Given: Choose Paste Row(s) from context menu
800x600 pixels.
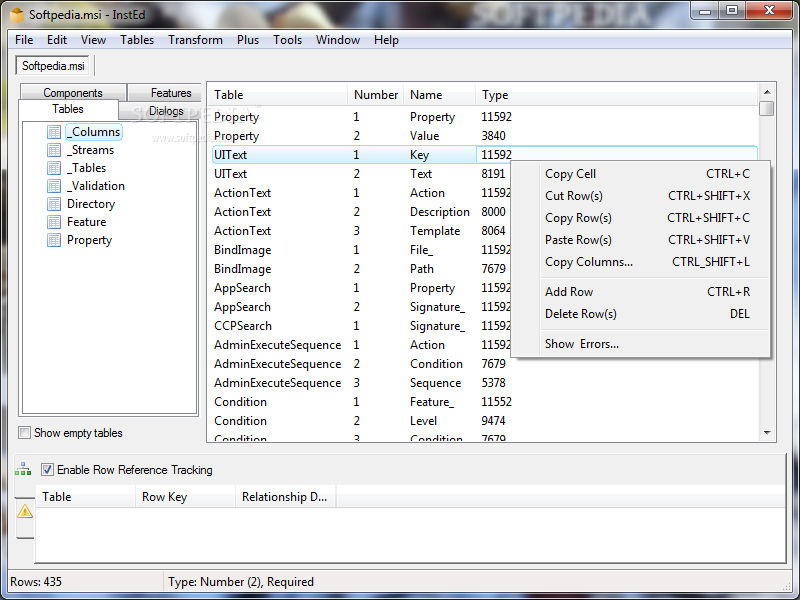Looking at the screenshot, I should click(x=641, y=240).
